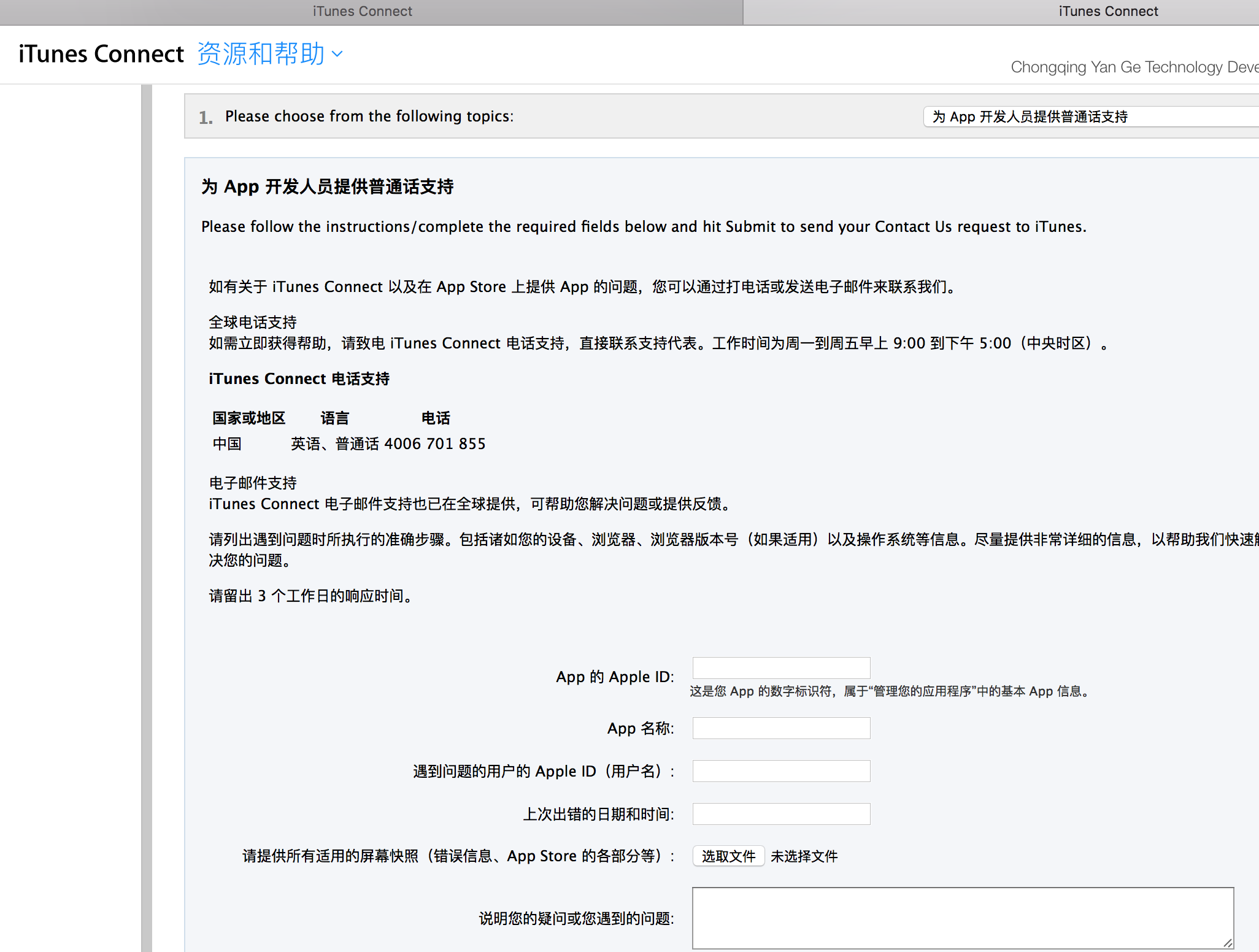Click the App 的 Apple ID input field

[x=781, y=668]
